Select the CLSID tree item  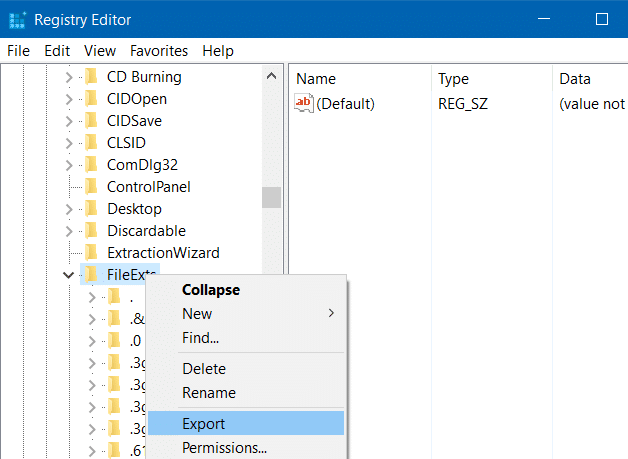(x=126, y=143)
